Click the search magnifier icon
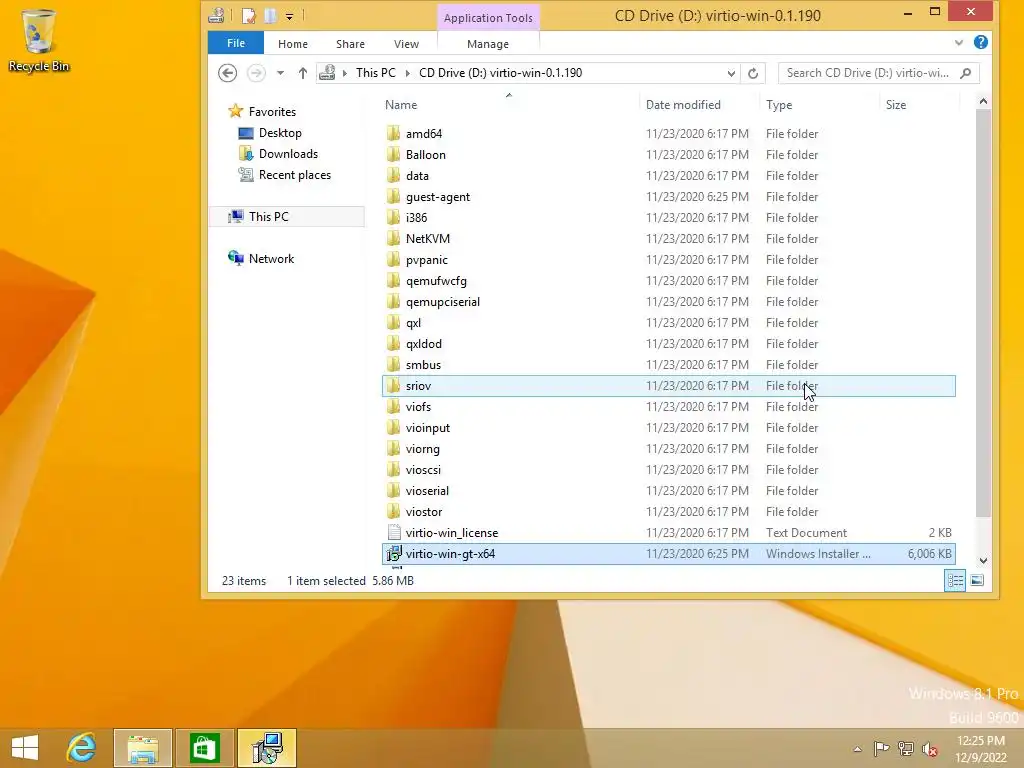The width and height of the screenshot is (1024, 768). point(966,73)
